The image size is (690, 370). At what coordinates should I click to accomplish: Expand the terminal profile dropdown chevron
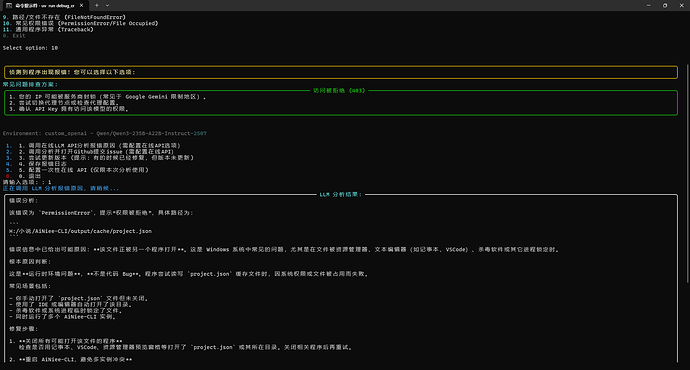click(107, 6)
